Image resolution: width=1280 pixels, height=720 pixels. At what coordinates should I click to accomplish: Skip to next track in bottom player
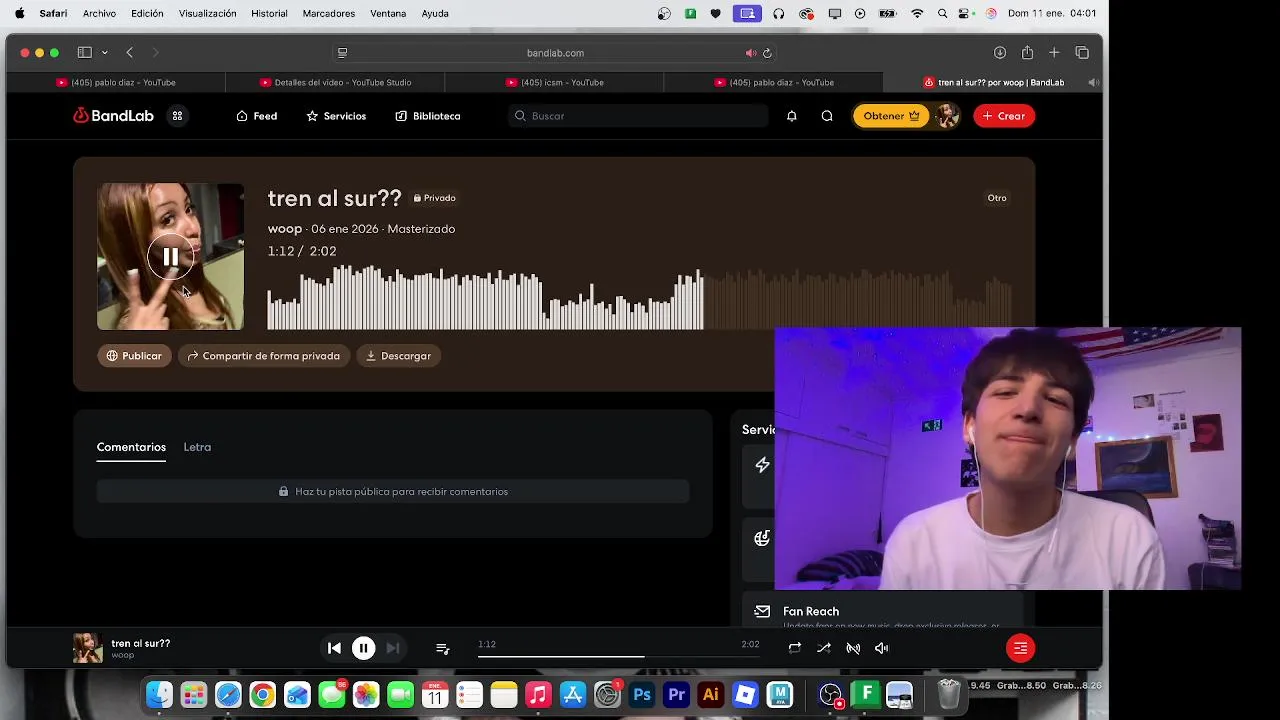pyautogui.click(x=393, y=648)
